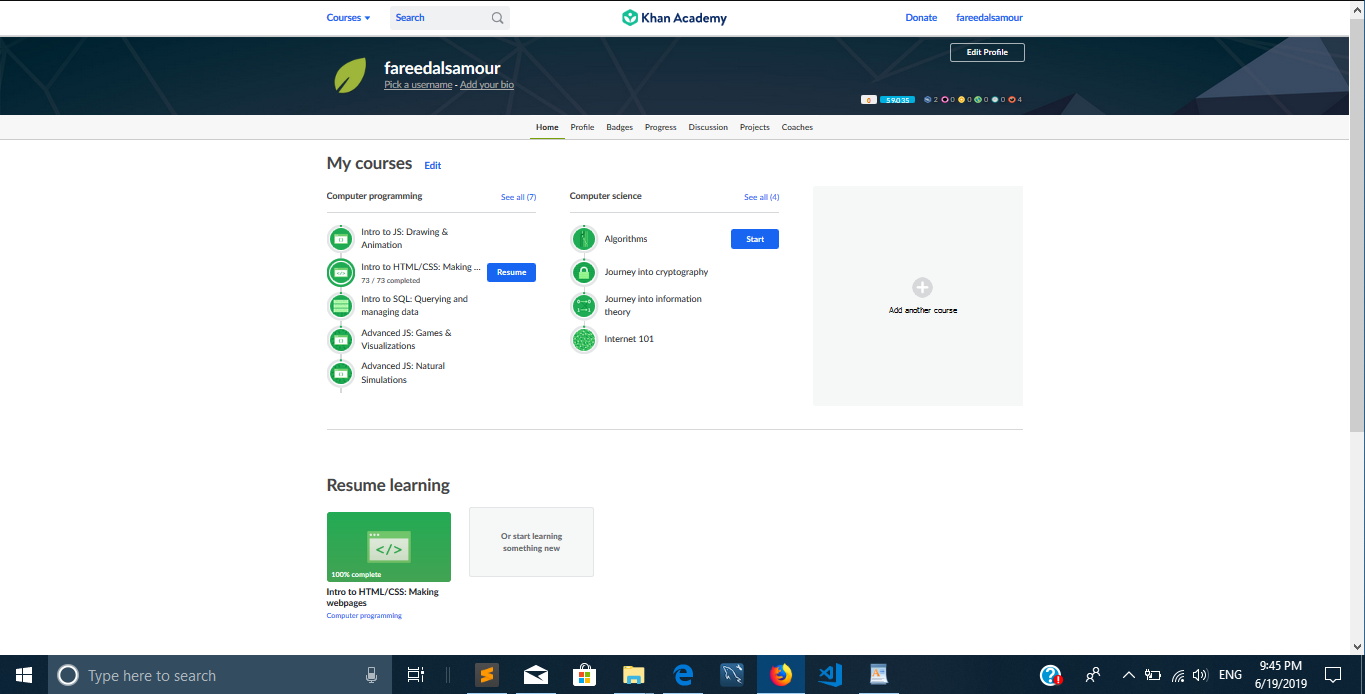
Task: Click the Add another course plus icon
Action: 922,287
